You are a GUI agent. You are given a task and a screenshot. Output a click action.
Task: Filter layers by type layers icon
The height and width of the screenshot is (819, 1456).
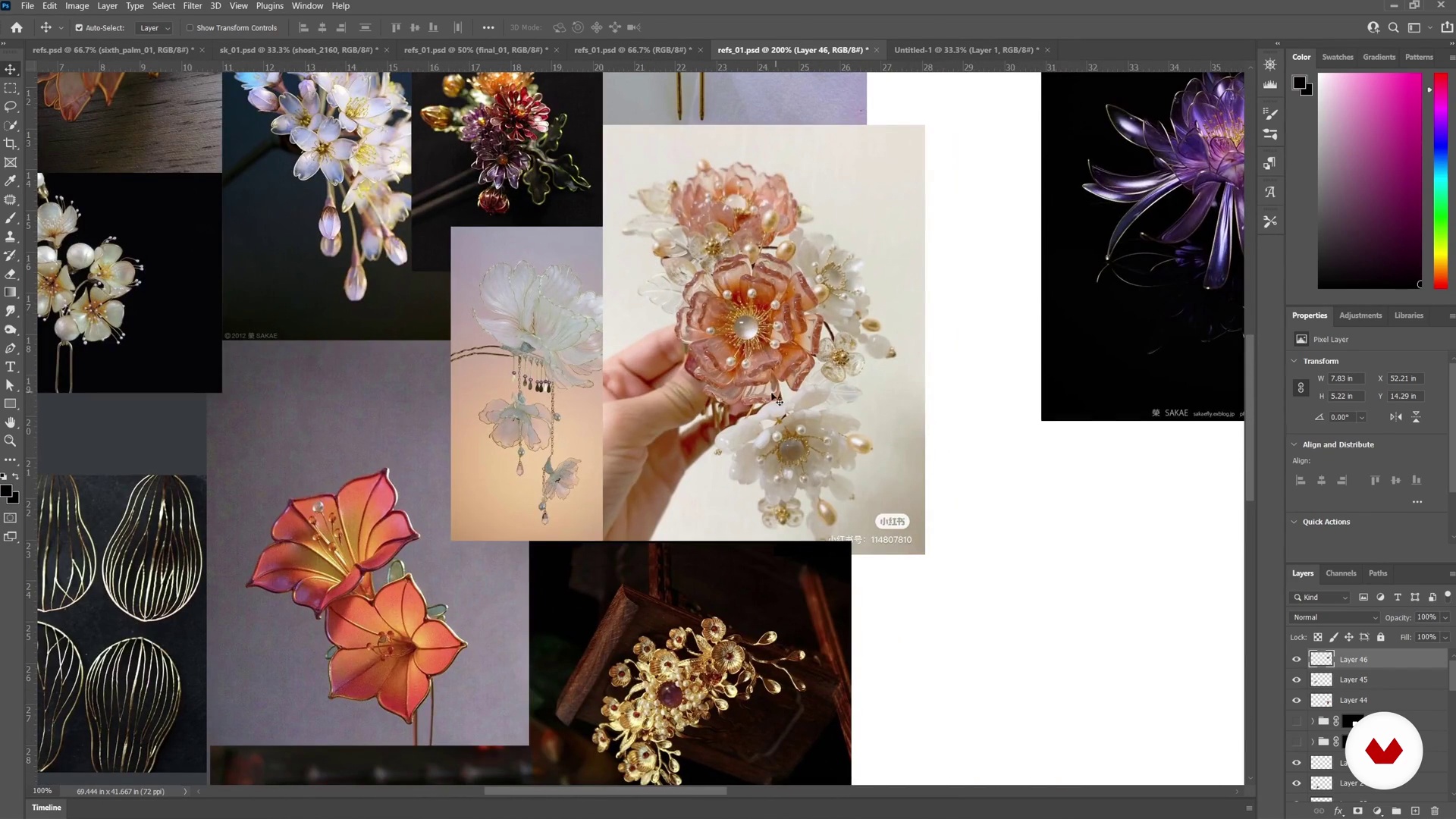(1398, 598)
